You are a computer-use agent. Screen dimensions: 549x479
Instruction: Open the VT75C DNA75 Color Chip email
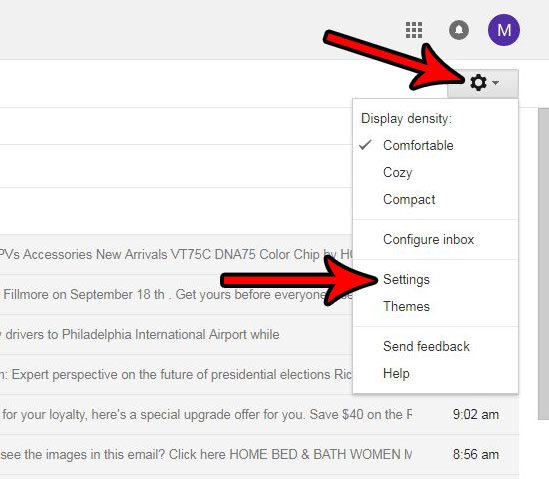click(x=176, y=254)
